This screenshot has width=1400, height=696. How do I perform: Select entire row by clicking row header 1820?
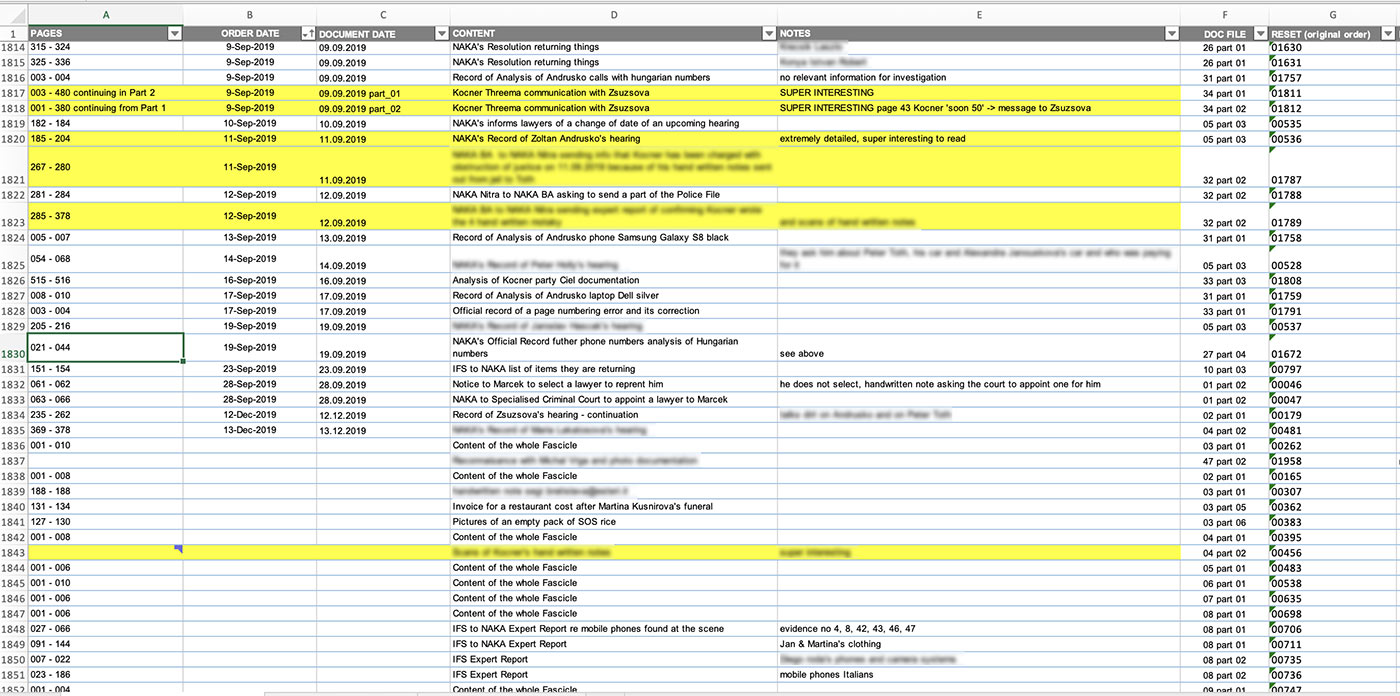click(x=13, y=139)
